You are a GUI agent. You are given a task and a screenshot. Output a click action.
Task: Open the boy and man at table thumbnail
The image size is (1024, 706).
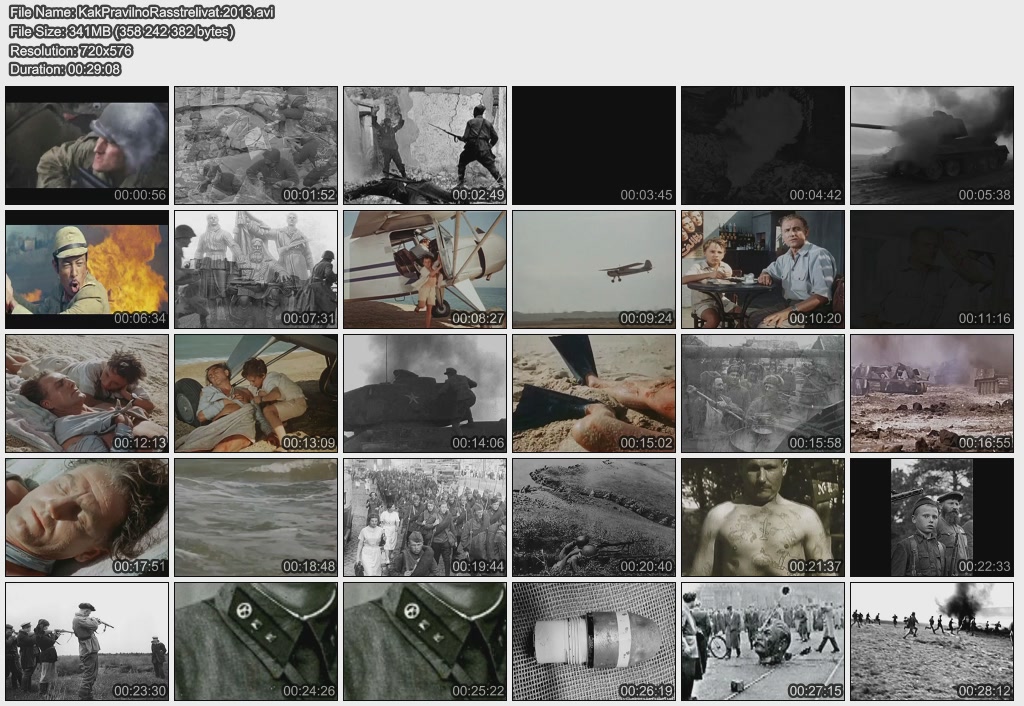click(763, 269)
